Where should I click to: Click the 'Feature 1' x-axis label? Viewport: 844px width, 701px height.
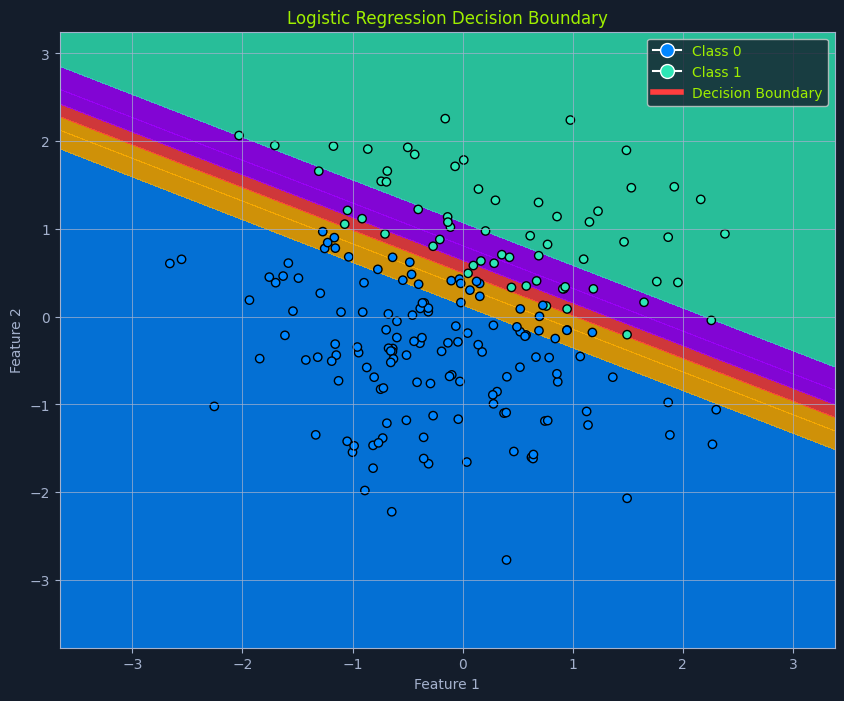447,684
